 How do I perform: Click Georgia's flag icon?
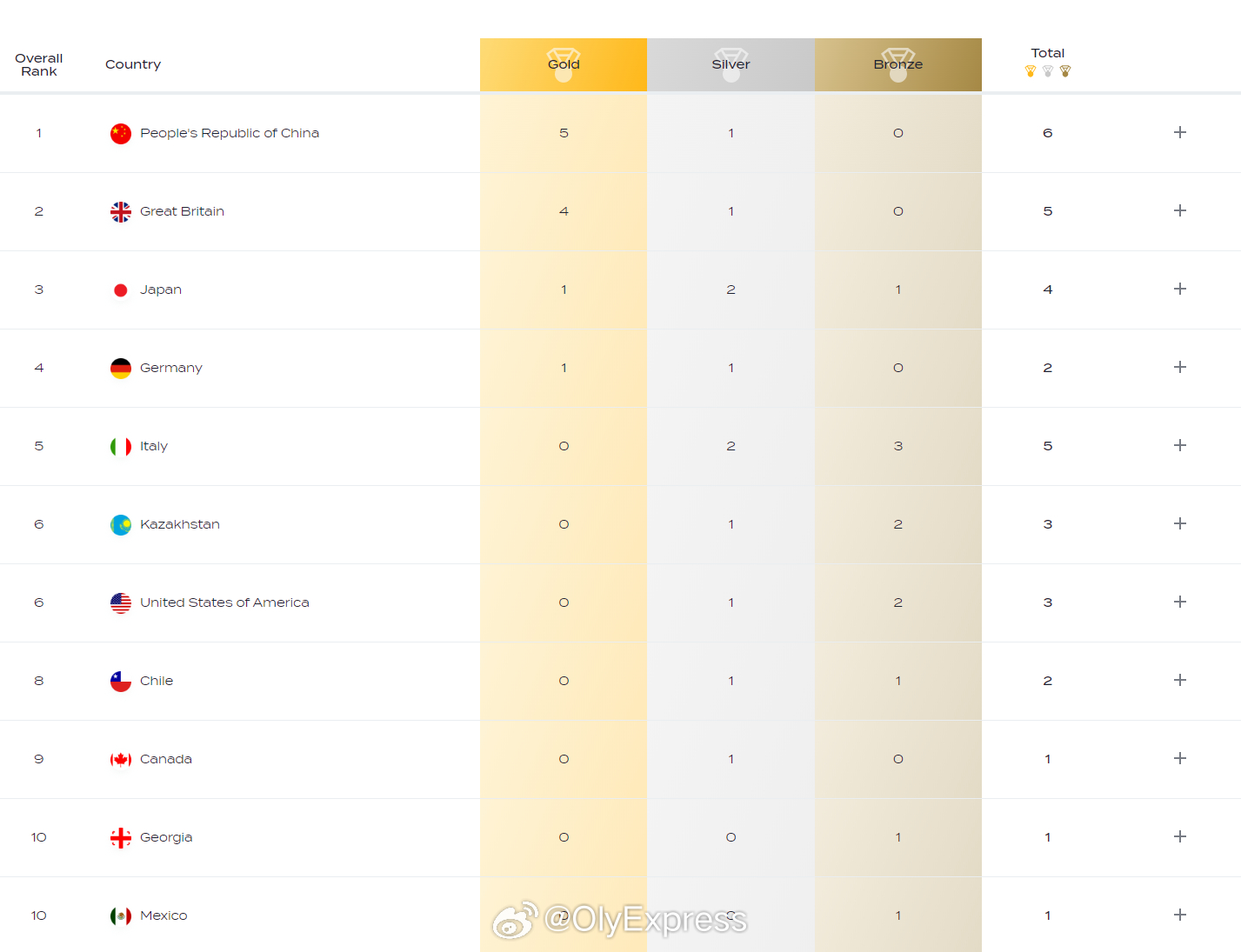pyautogui.click(x=121, y=837)
